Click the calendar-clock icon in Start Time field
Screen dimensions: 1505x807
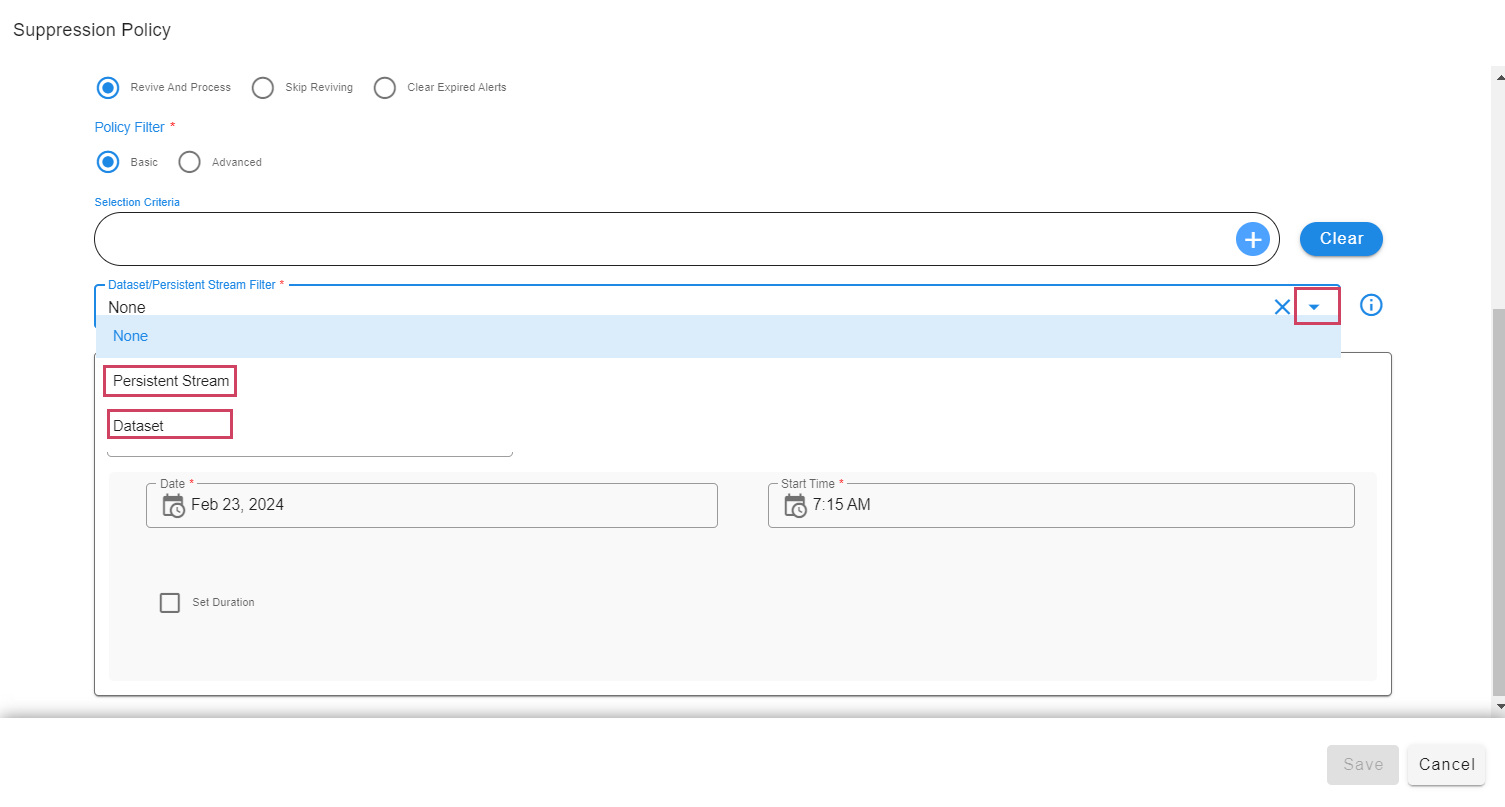coord(795,505)
